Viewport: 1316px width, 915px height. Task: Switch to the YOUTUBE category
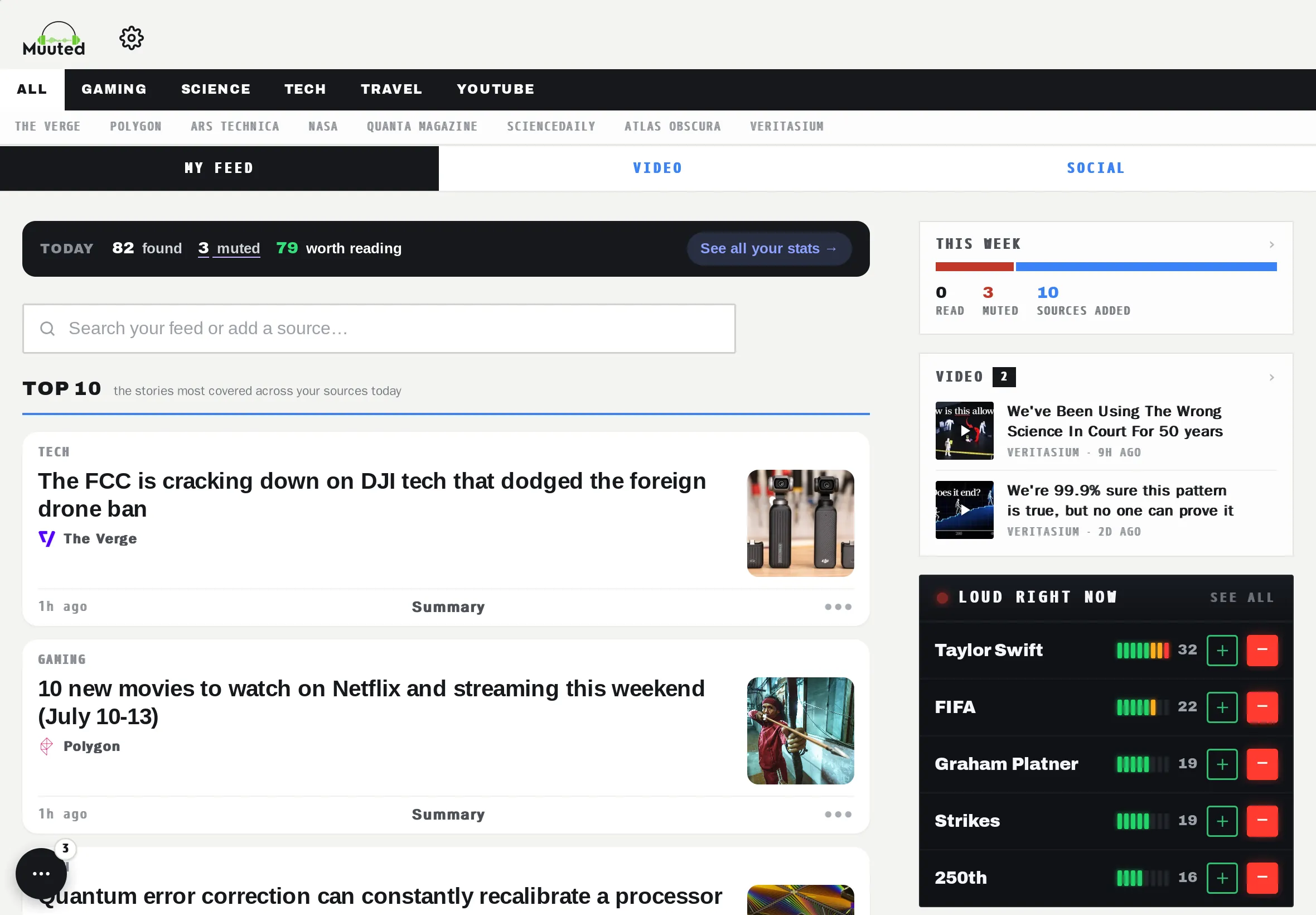click(x=495, y=89)
